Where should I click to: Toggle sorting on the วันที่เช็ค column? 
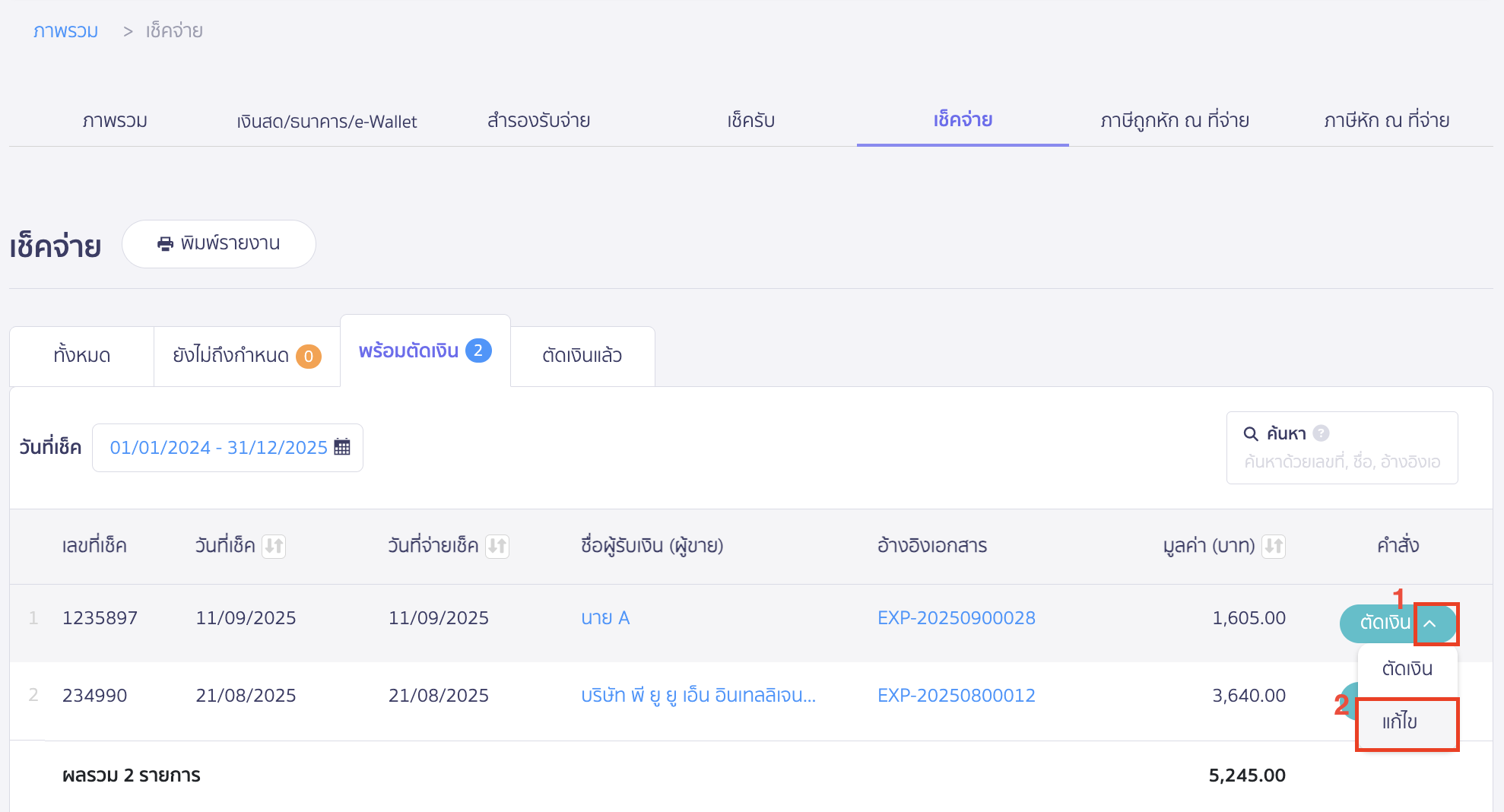click(x=274, y=545)
